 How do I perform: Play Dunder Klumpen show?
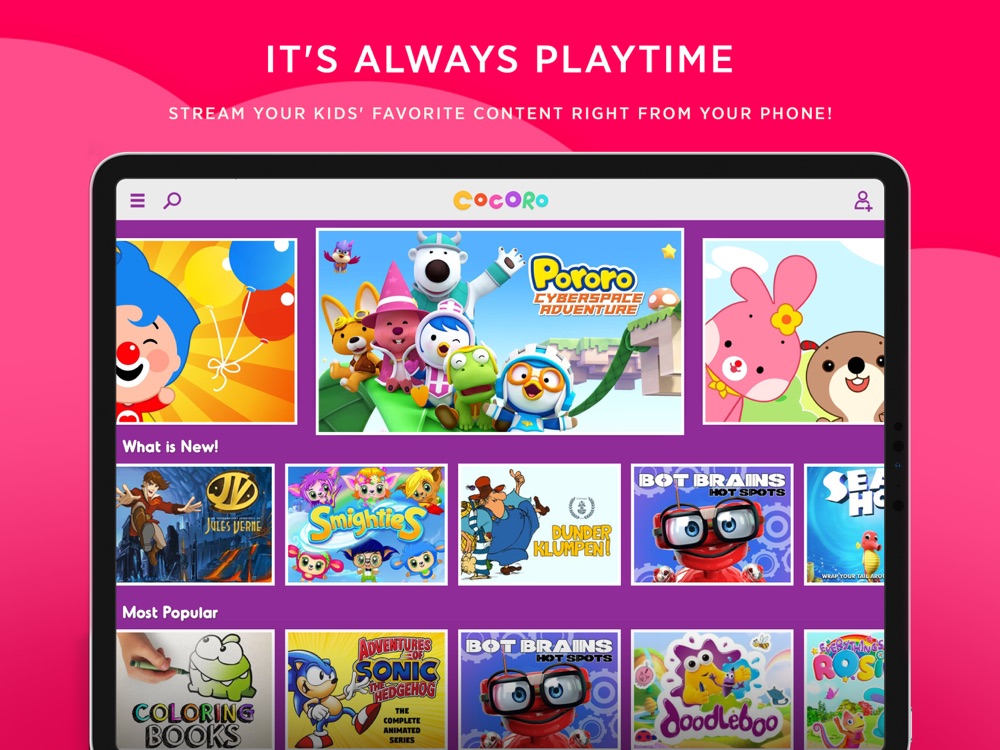539,524
